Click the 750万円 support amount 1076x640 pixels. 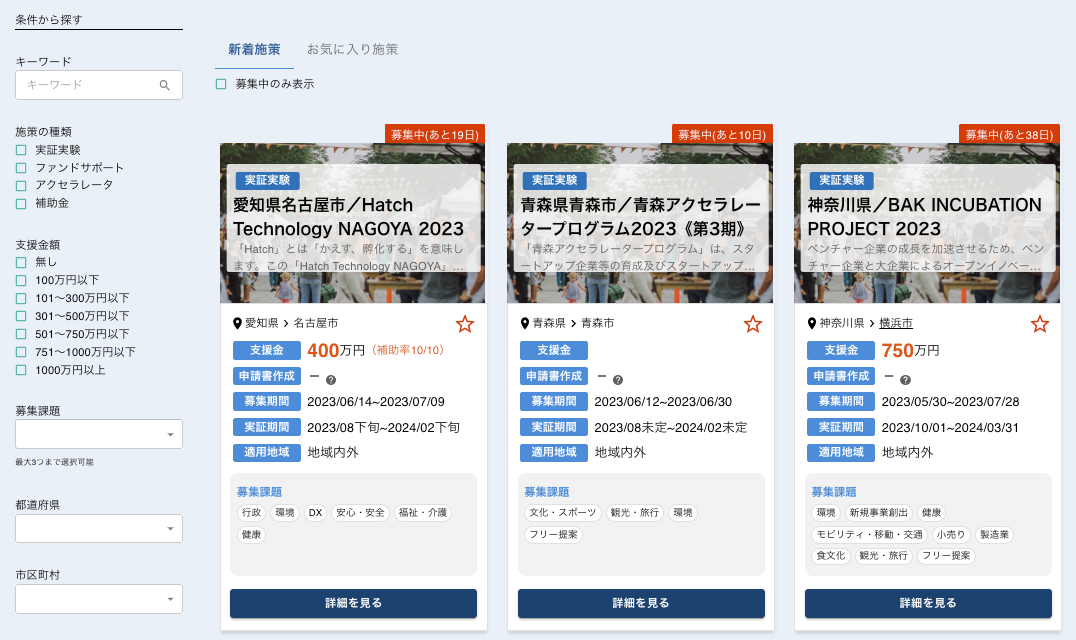(911, 351)
